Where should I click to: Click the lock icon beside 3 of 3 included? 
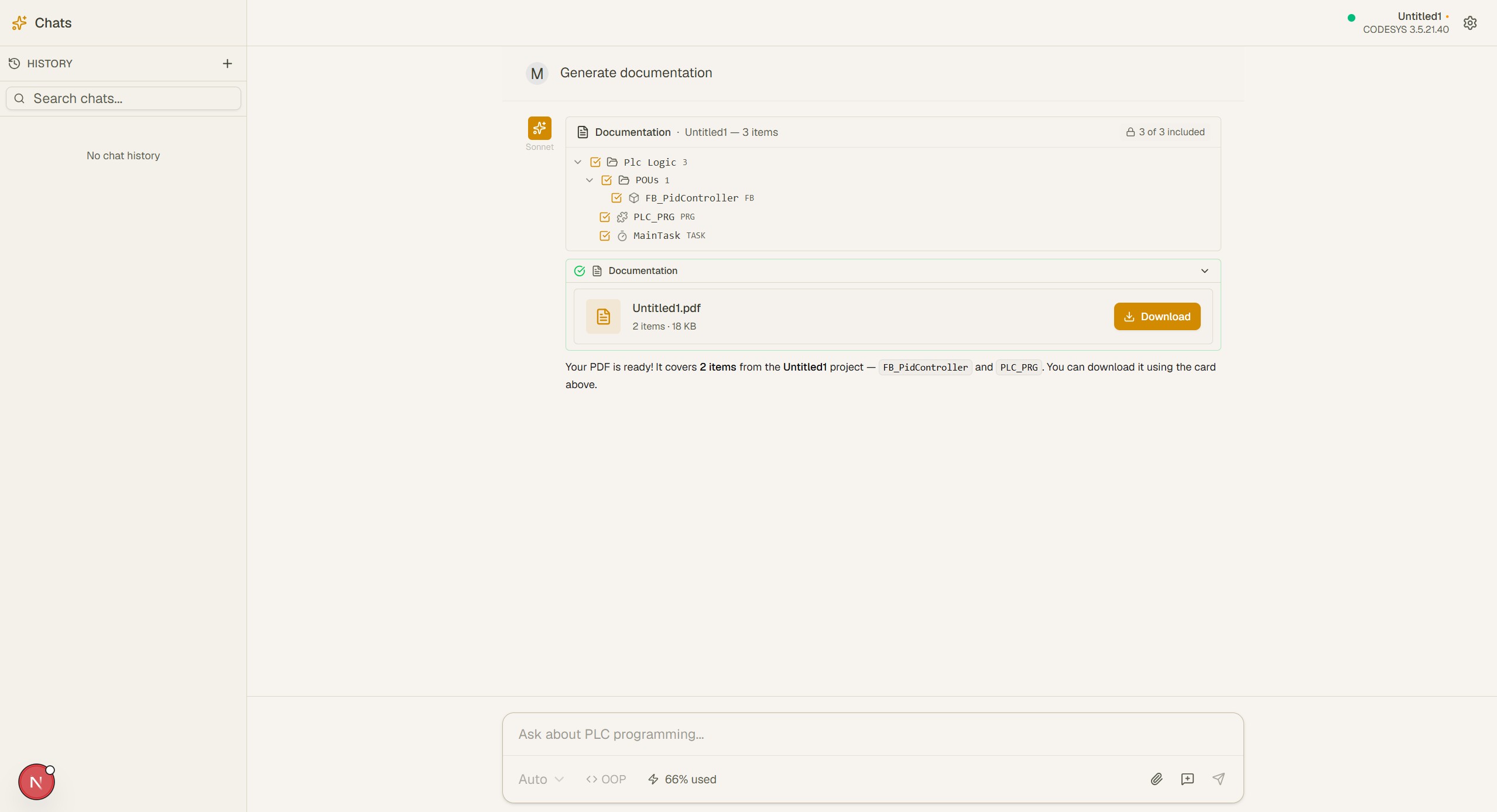coord(1131,132)
